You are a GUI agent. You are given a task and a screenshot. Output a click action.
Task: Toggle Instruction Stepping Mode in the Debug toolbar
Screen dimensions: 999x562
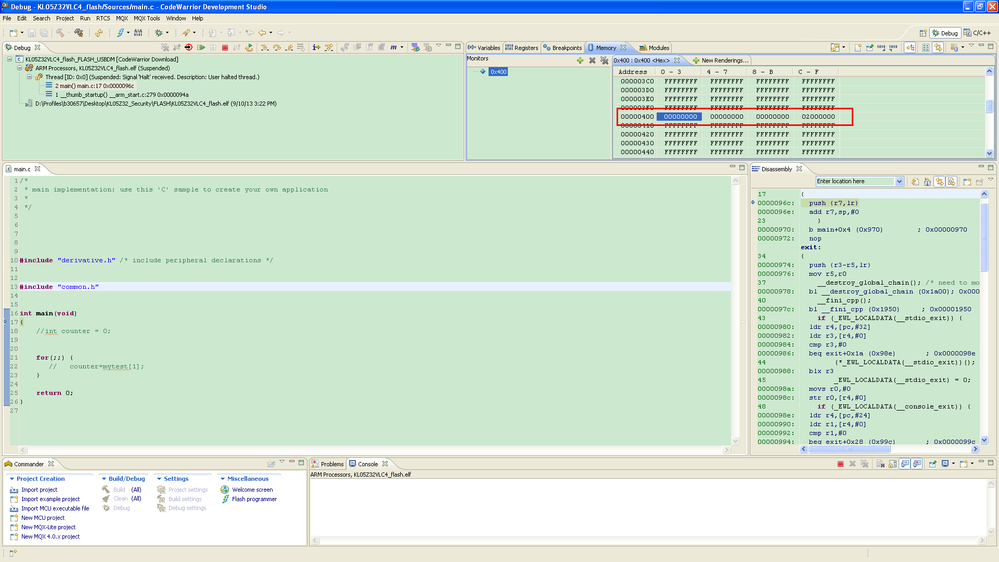[317, 48]
